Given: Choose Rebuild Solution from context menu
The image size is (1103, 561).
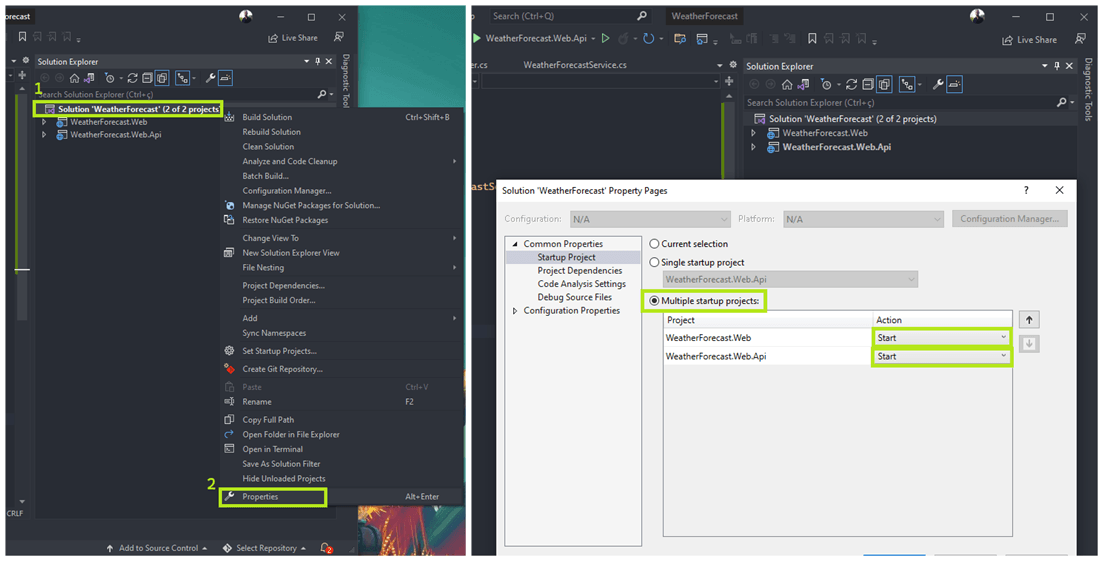Looking at the screenshot, I should pos(342,131).
